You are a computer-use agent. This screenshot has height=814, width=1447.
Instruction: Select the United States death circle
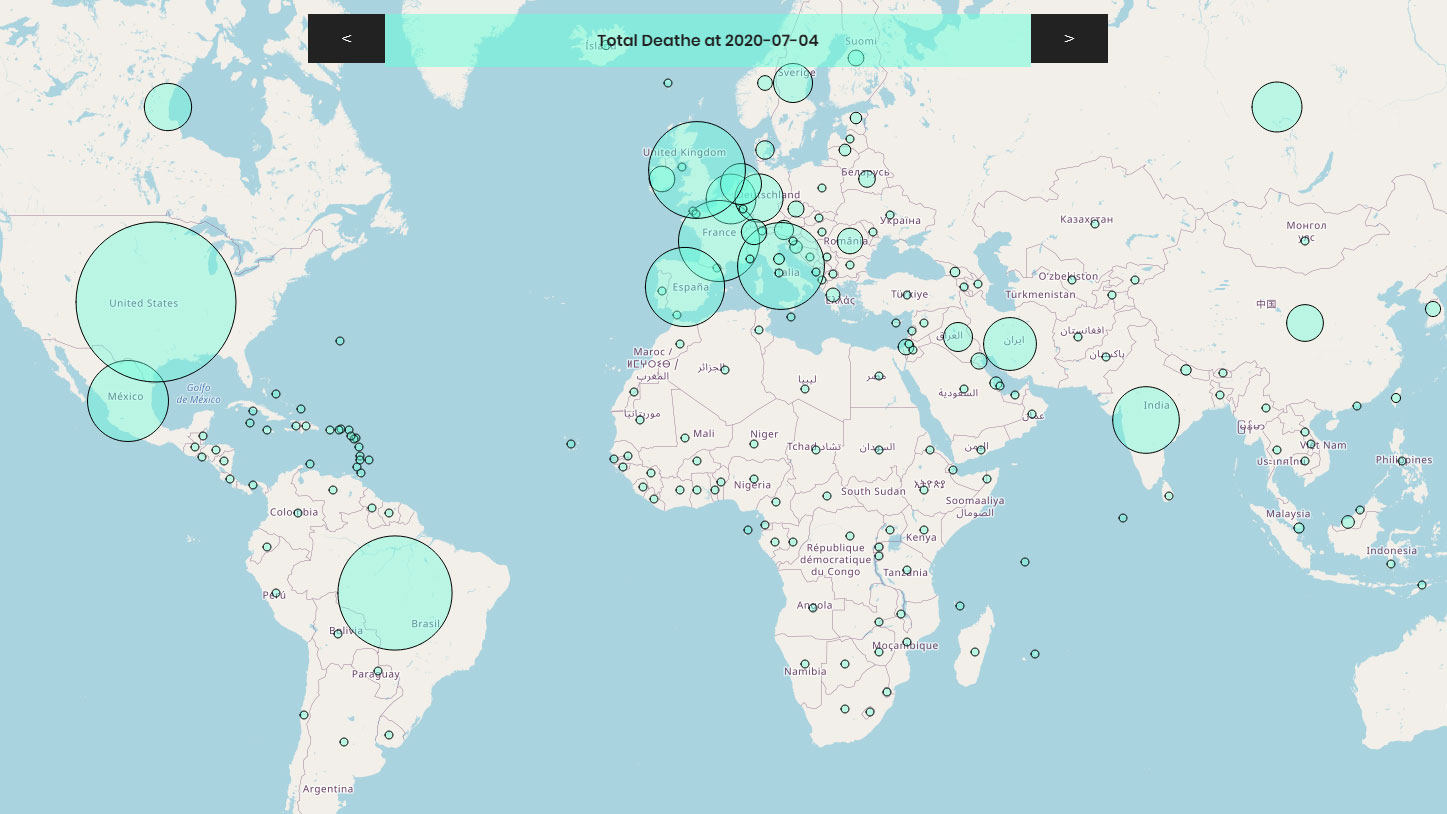pos(156,302)
